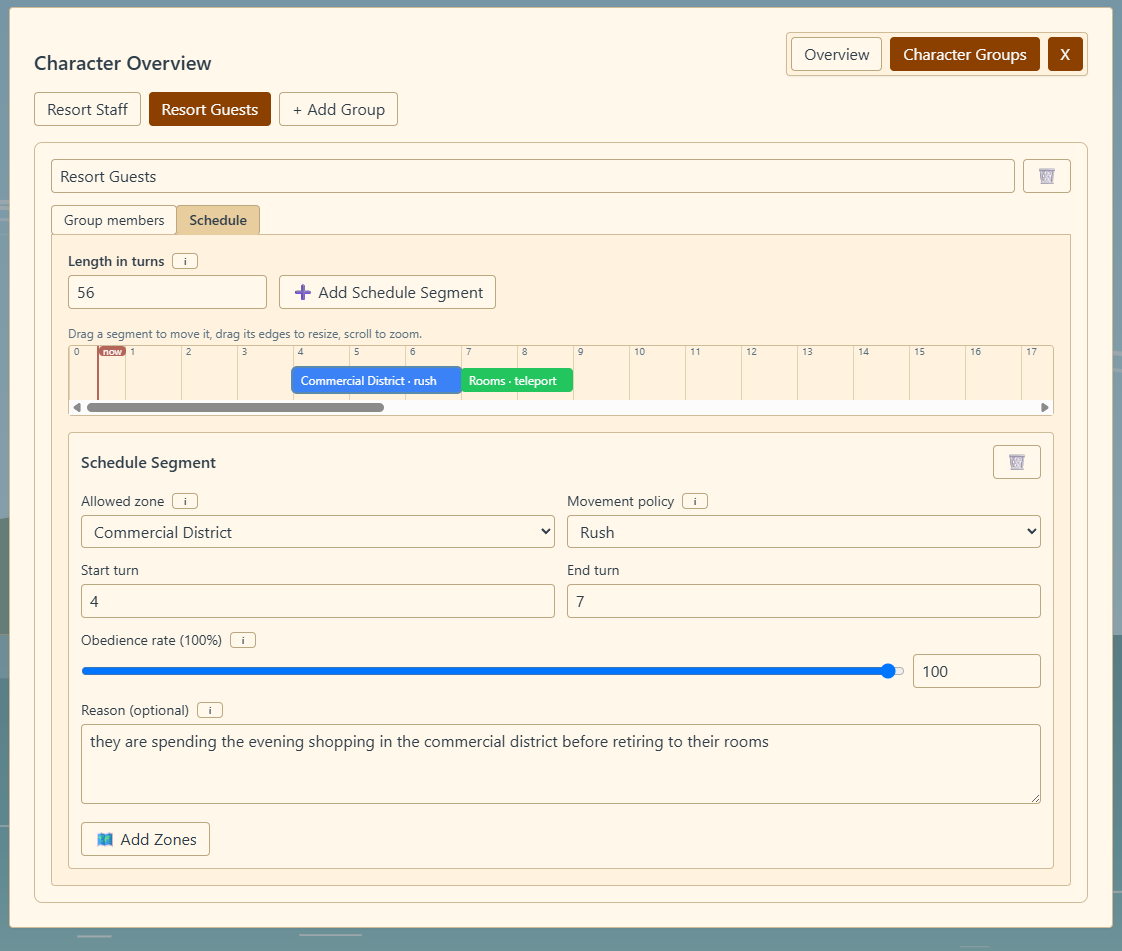The height and width of the screenshot is (951, 1122).
Task: Open Movement policy info icon
Action: click(x=695, y=502)
